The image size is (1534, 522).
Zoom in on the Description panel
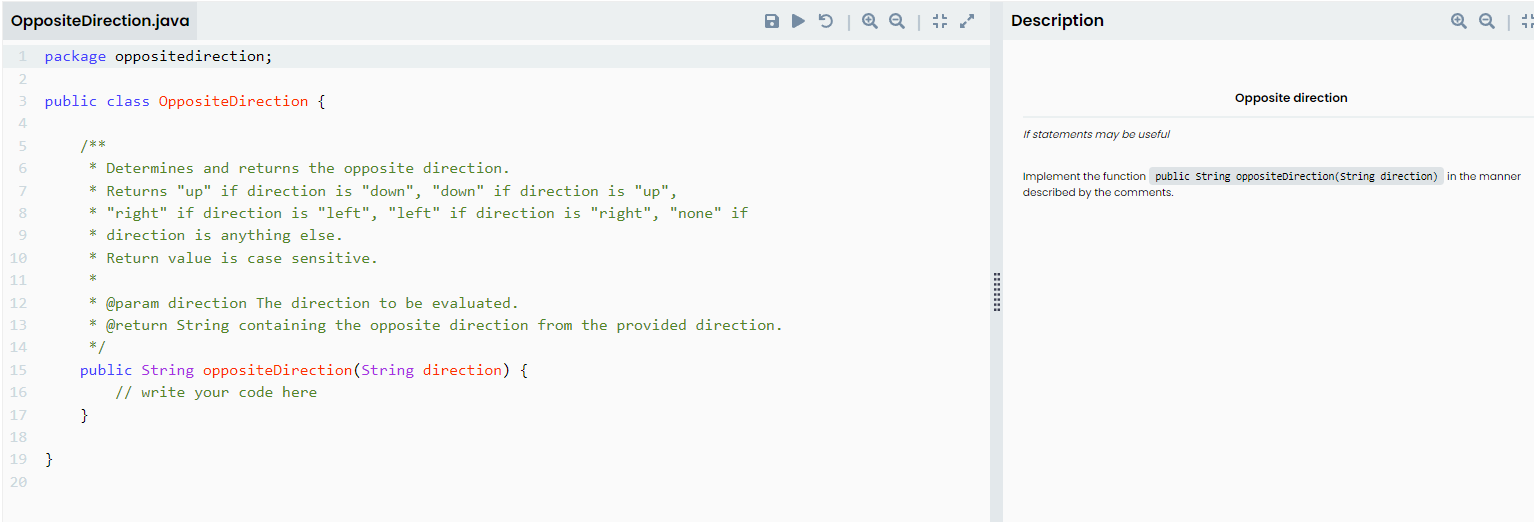click(1459, 21)
